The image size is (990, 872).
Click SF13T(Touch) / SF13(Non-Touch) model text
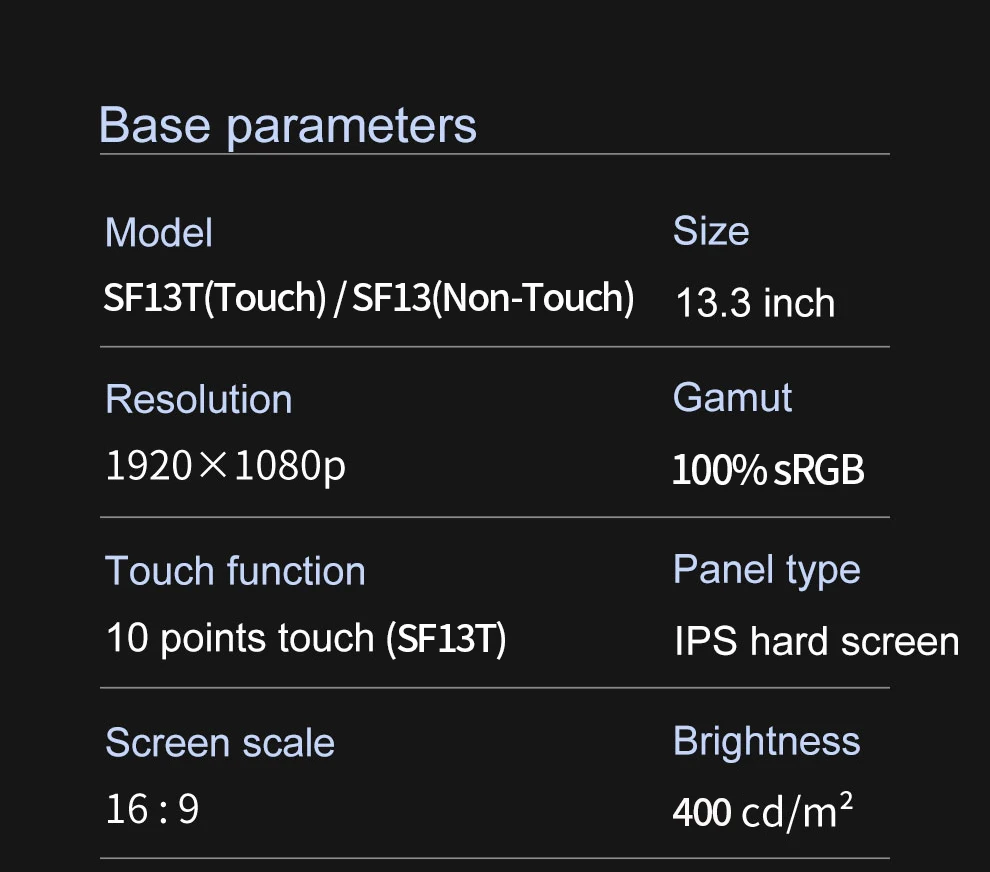pyautogui.click(x=369, y=297)
